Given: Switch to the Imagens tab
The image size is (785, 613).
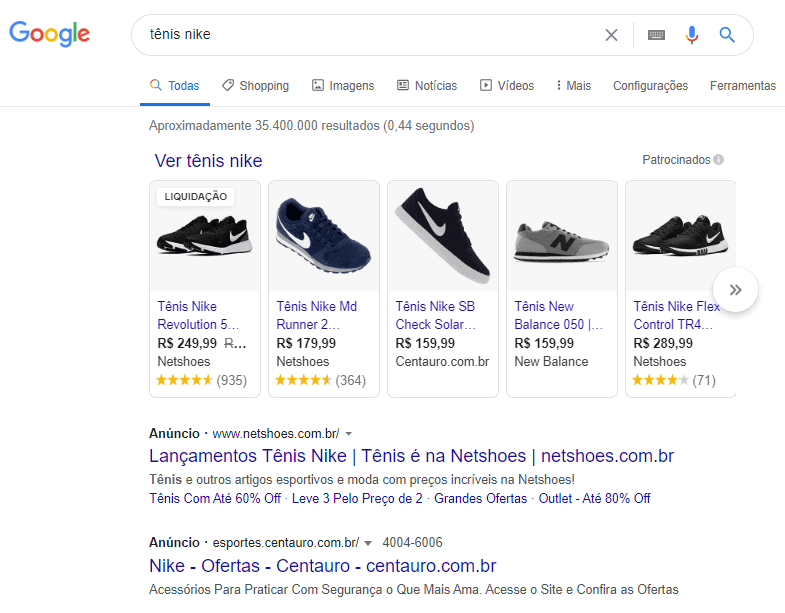Looking at the screenshot, I should 343,86.
